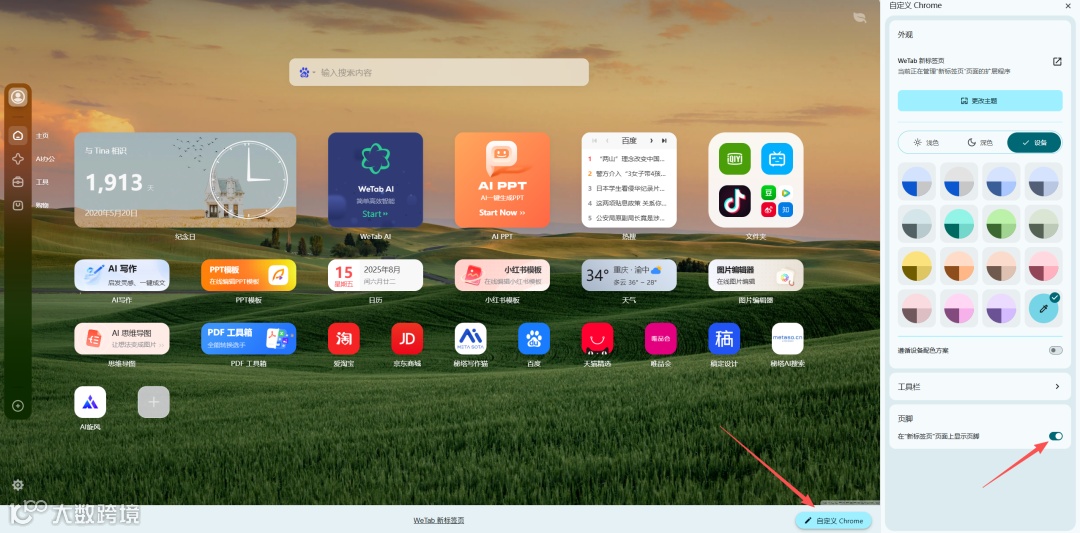This screenshot has width=1080, height=533.
Task: Open the PDF 工具箱 widget
Action: pos(249,339)
